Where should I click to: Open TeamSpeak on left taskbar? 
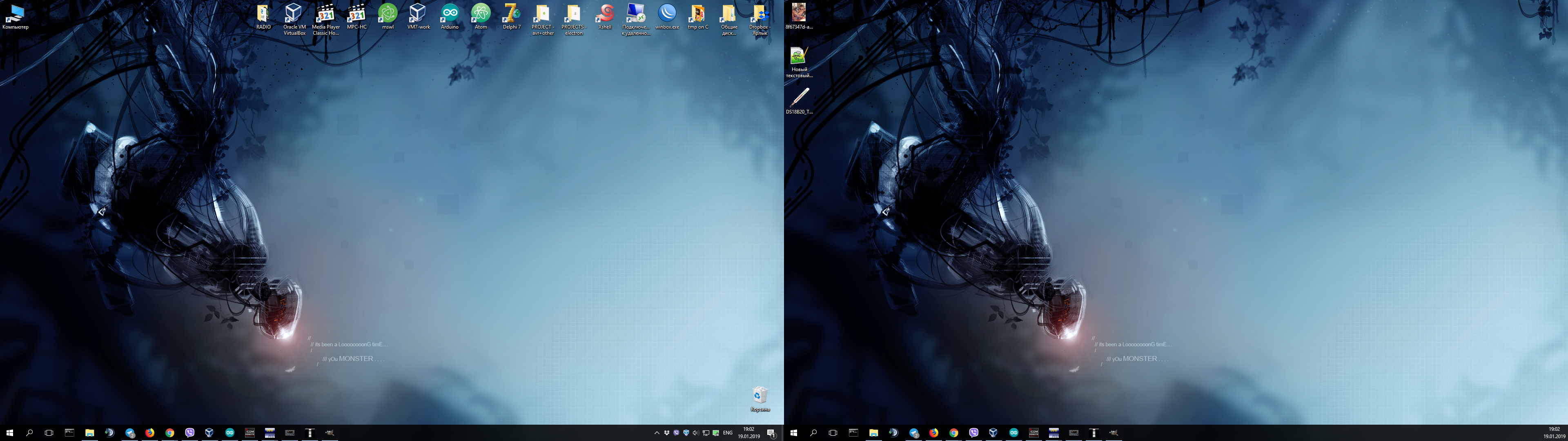109,432
